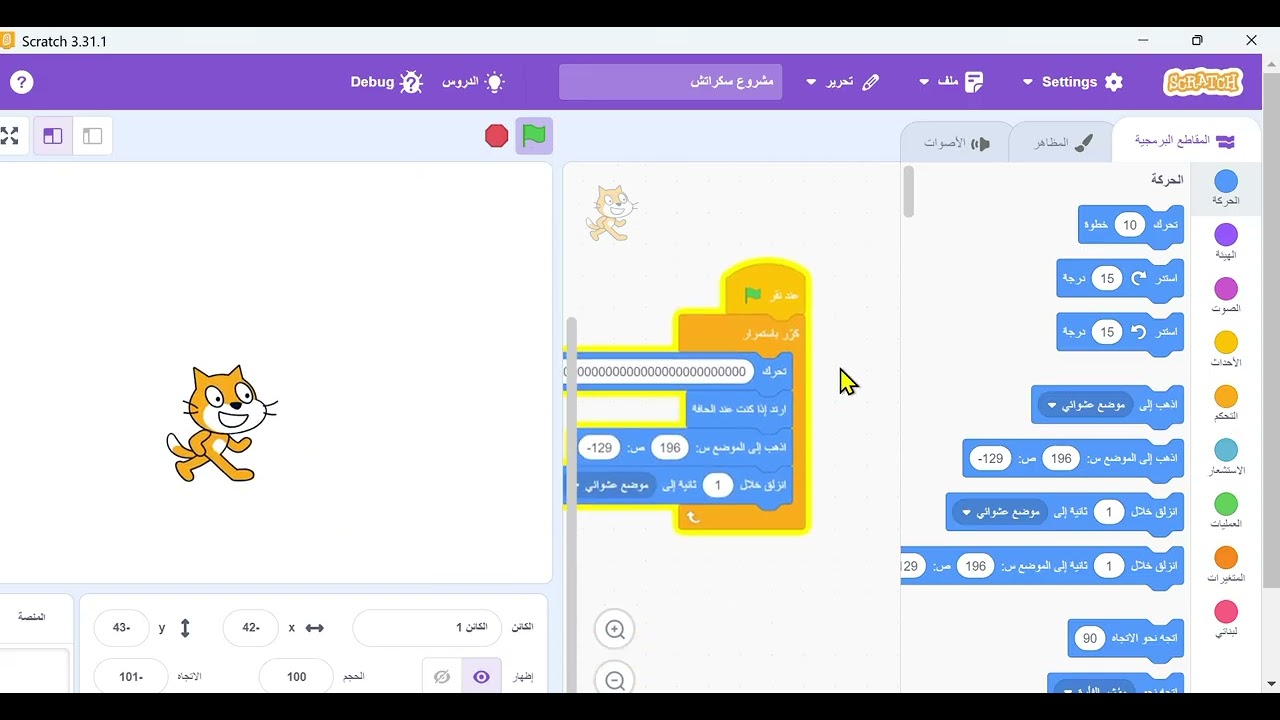Image resolution: width=1280 pixels, height=720 pixels.
Task: Click the الحركة heading in blocks palette
Action: tap(1167, 180)
